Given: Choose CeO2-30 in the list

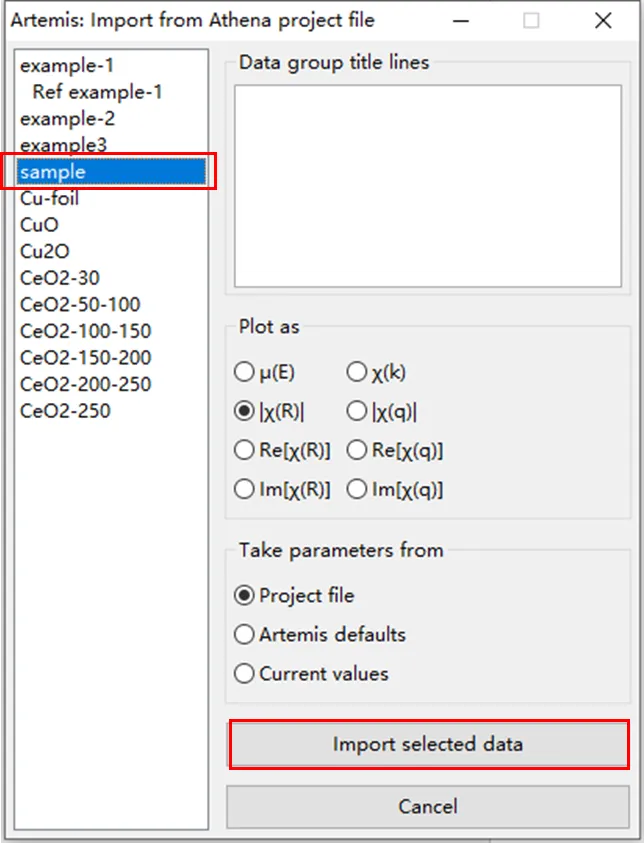Looking at the screenshot, I should pos(60,278).
